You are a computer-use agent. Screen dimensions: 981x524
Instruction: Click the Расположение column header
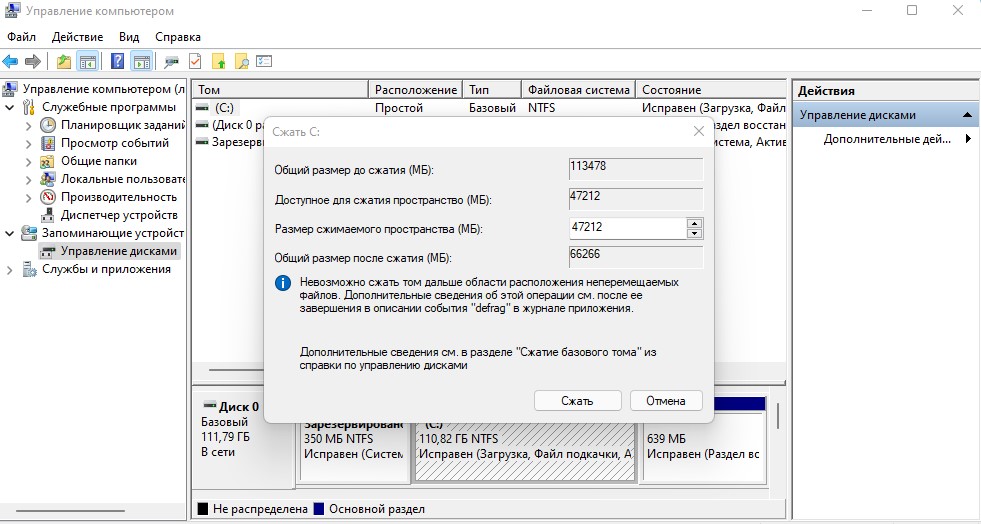tap(415, 89)
